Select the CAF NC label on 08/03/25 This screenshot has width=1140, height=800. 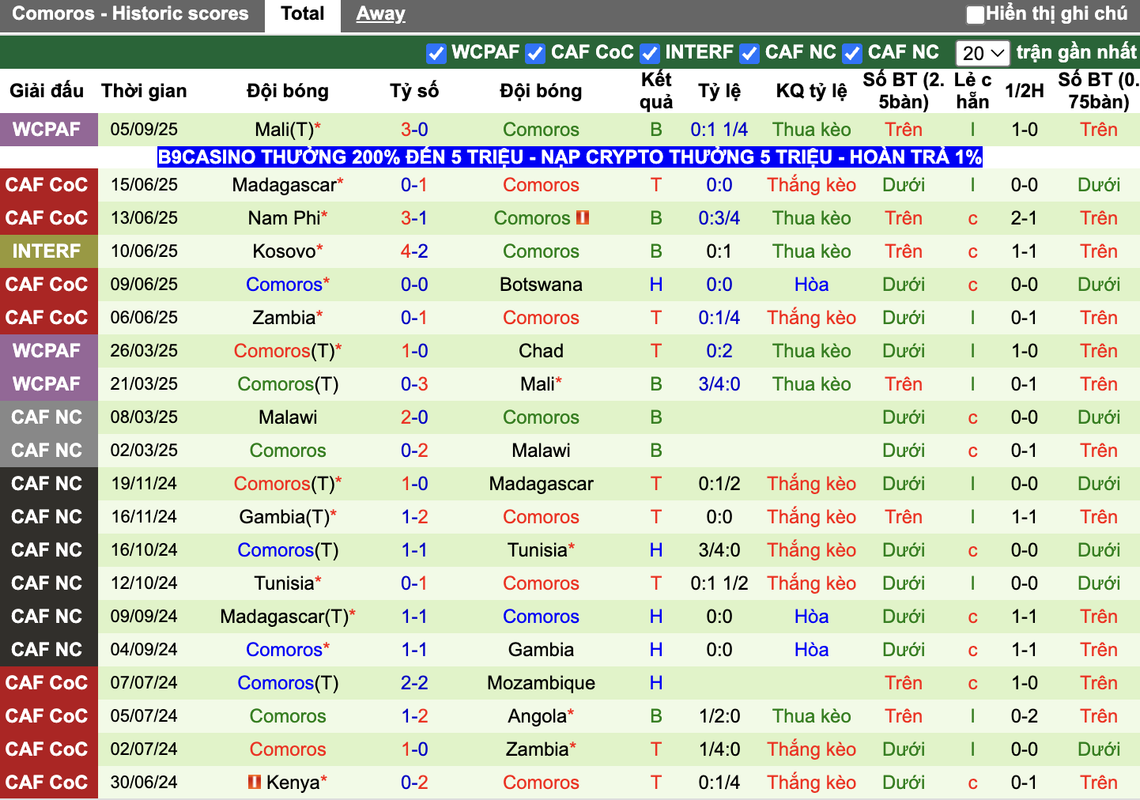[48, 417]
